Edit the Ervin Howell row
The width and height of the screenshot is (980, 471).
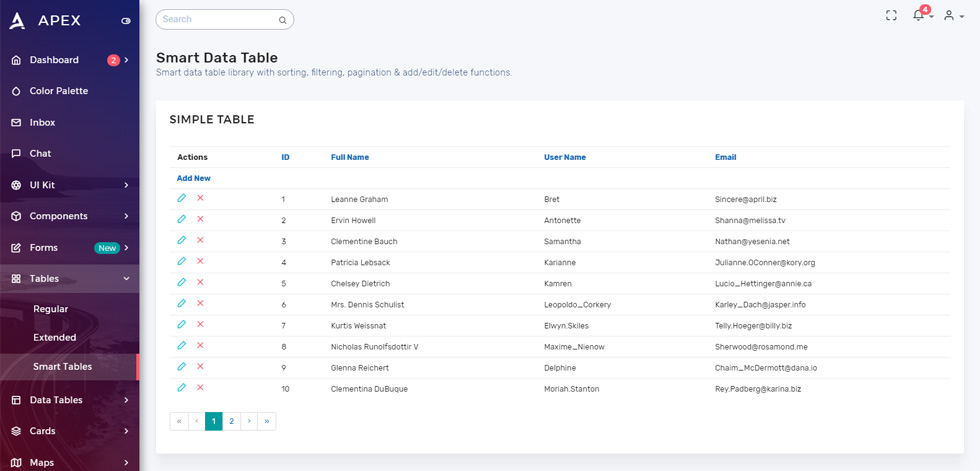coord(181,219)
